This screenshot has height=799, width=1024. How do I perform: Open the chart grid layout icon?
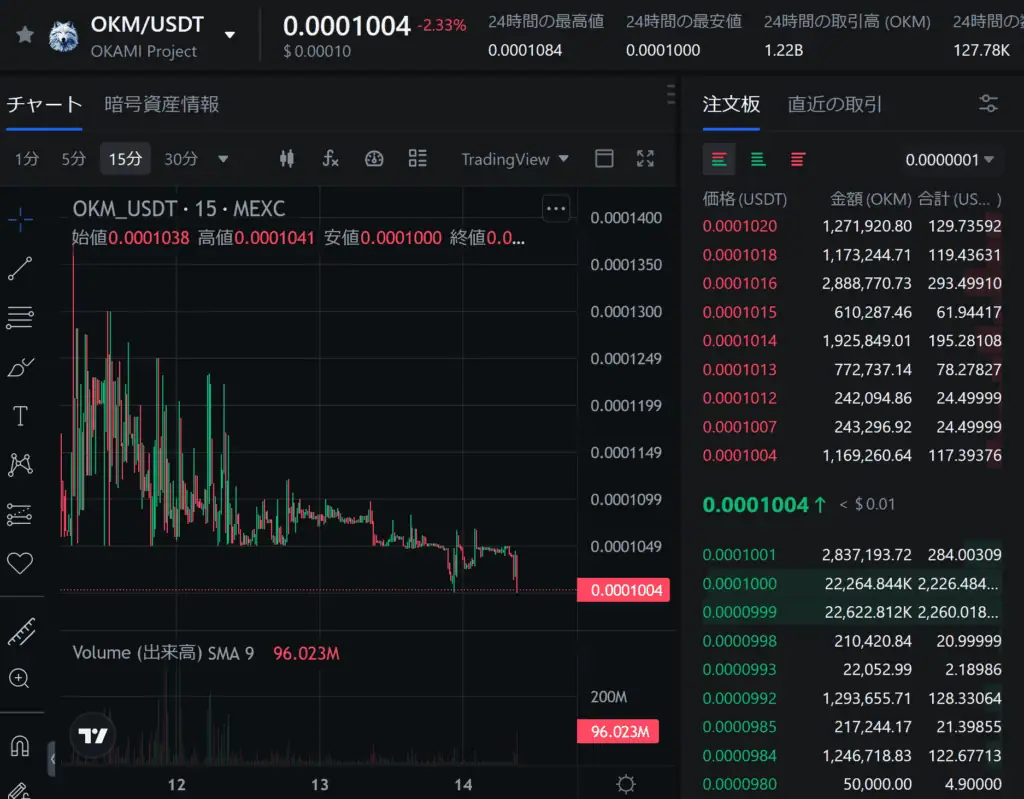(x=417, y=159)
